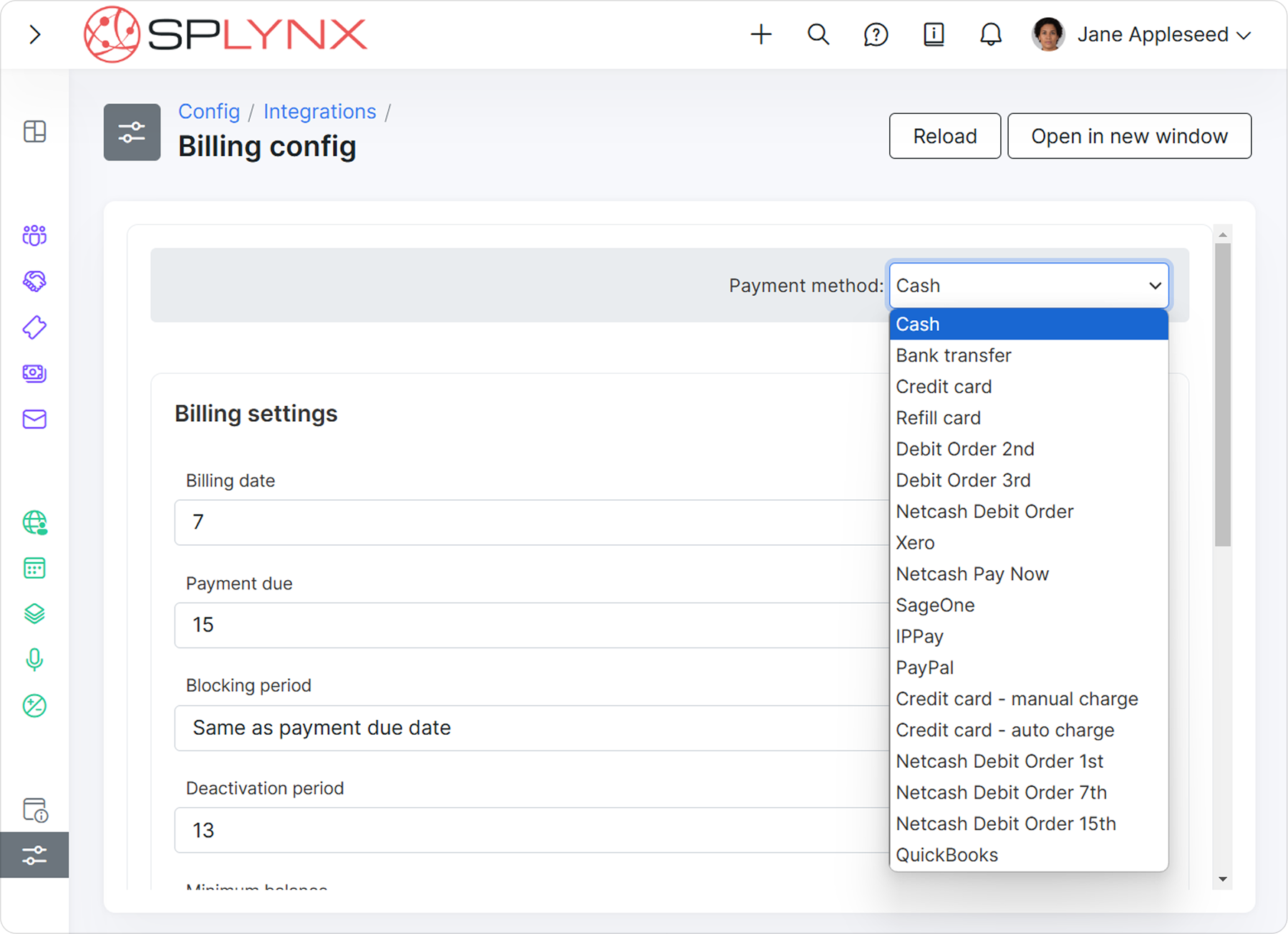Choose QuickBooks from the list
Screen dimensions: 1288x934
click(946, 854)
